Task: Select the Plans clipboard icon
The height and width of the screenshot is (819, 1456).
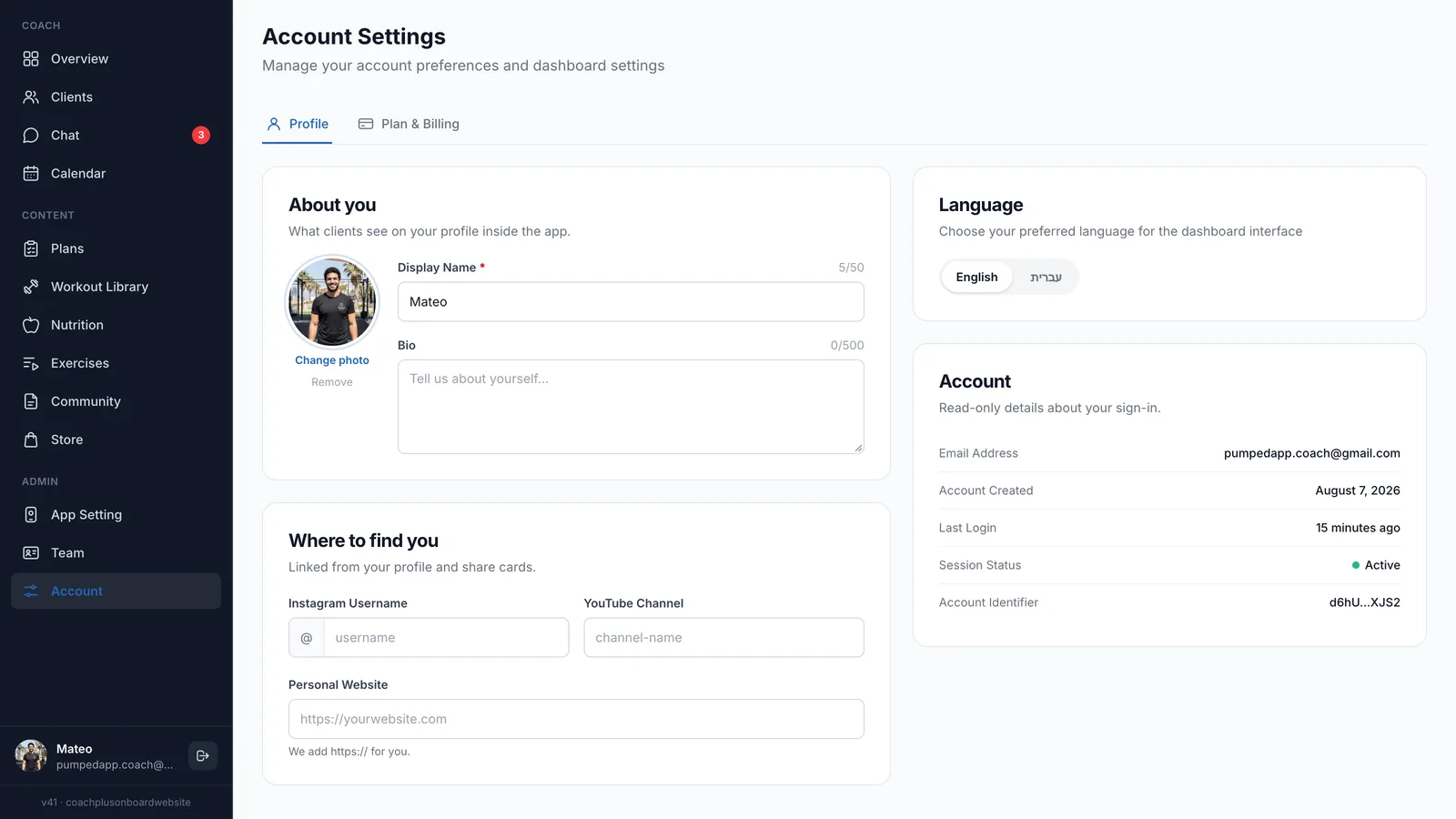Action: pyautogui.click(x=31, y=248)
